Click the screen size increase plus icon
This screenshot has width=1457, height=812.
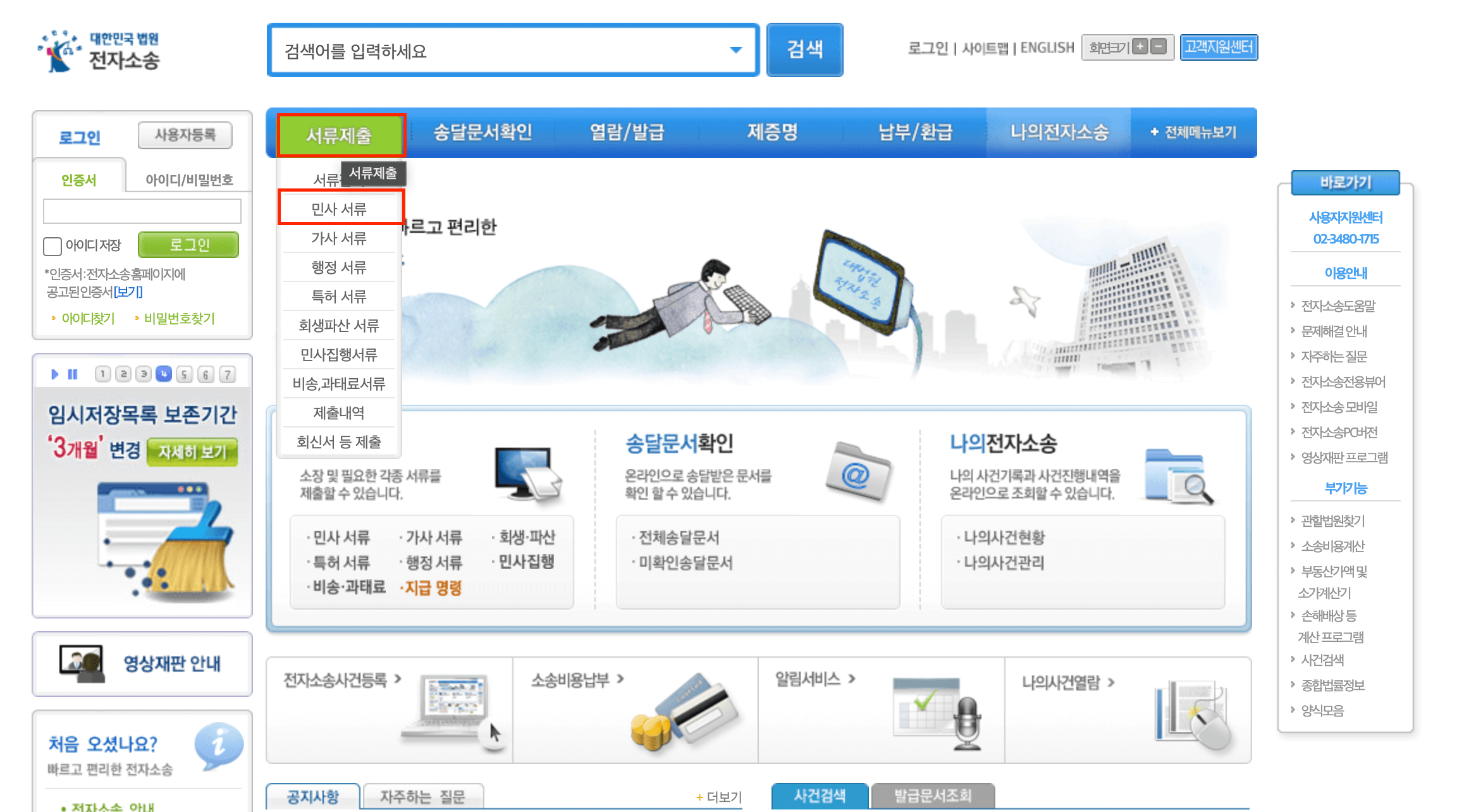click(x=1140, y=47)
